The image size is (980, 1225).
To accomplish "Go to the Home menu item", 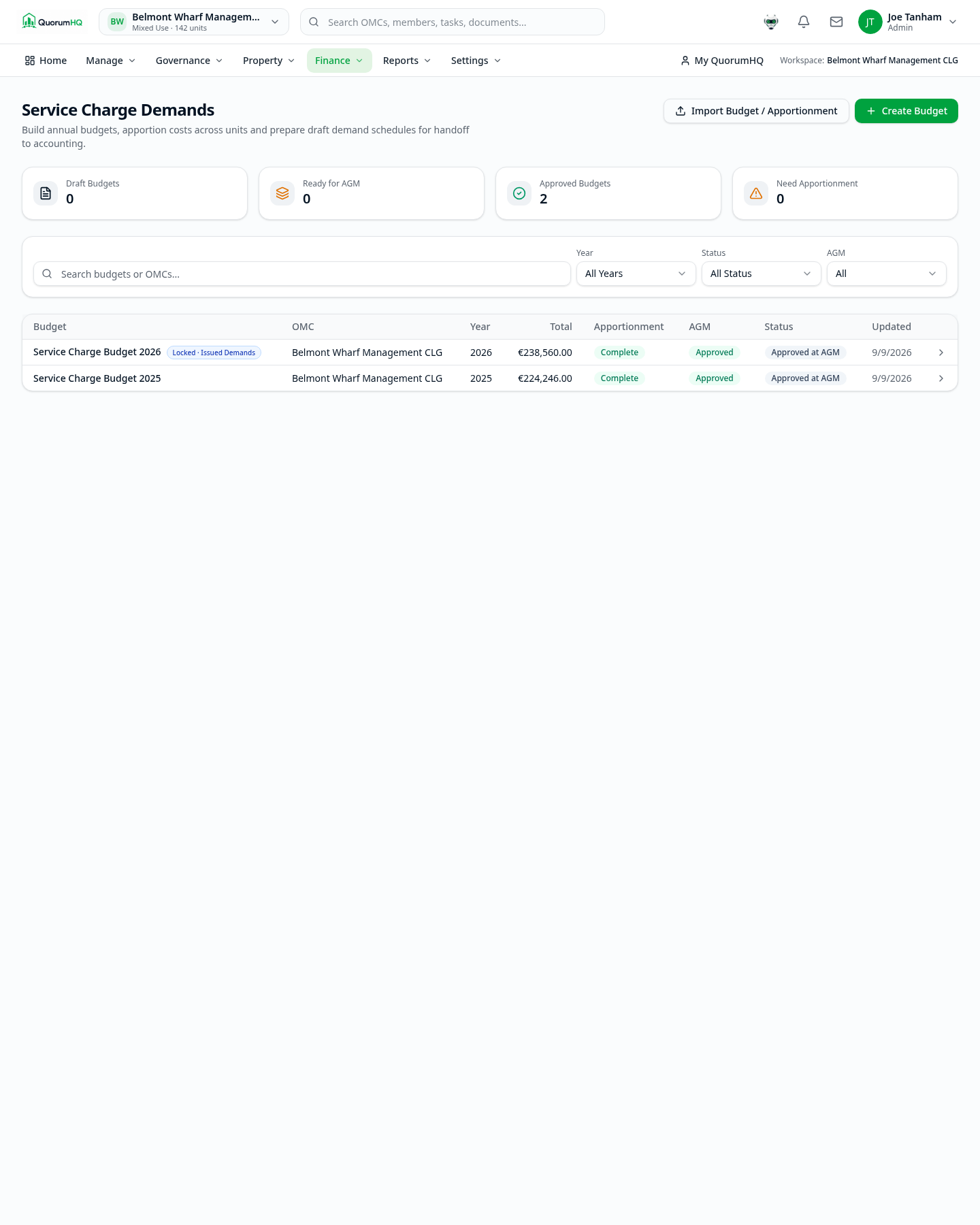I will point(46,61).
